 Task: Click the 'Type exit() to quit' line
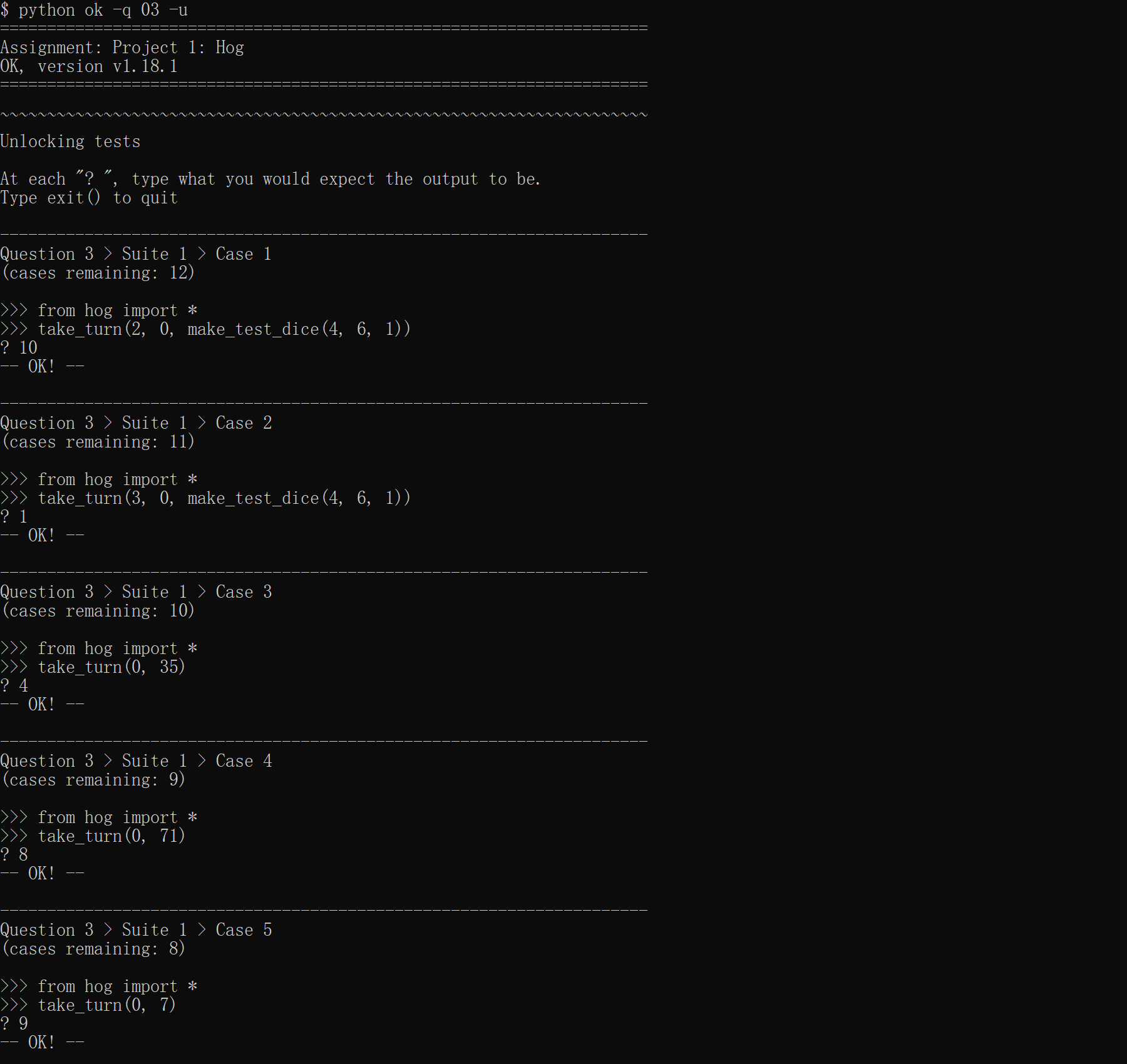pos(89,198)
